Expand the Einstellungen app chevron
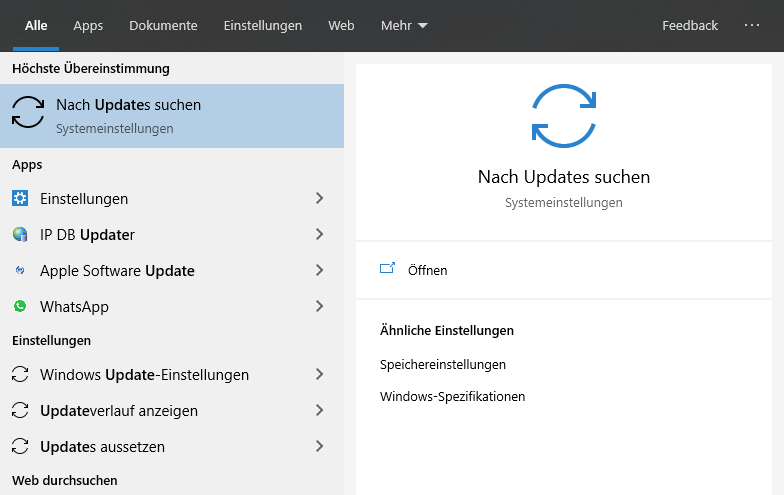 click(x=320, y=198)
